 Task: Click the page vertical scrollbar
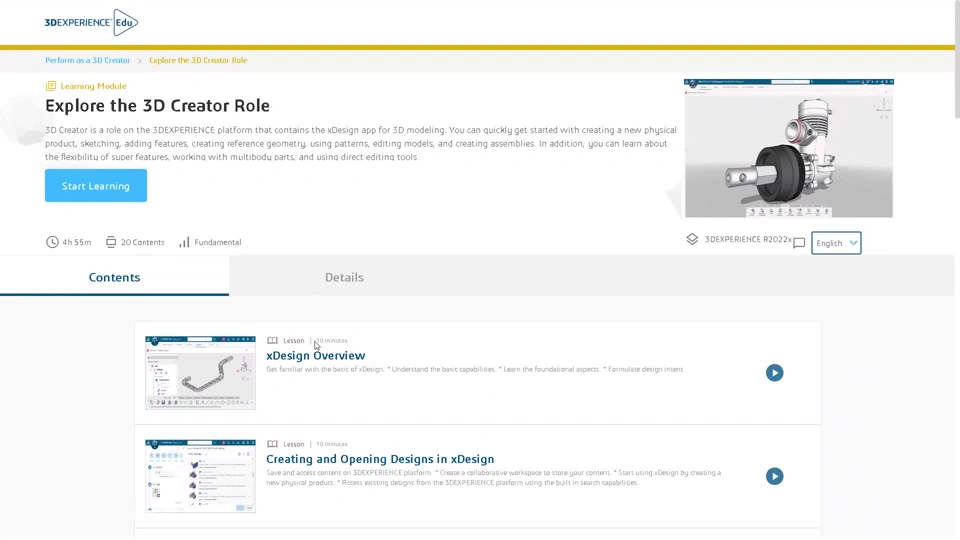tap(957, 59)
